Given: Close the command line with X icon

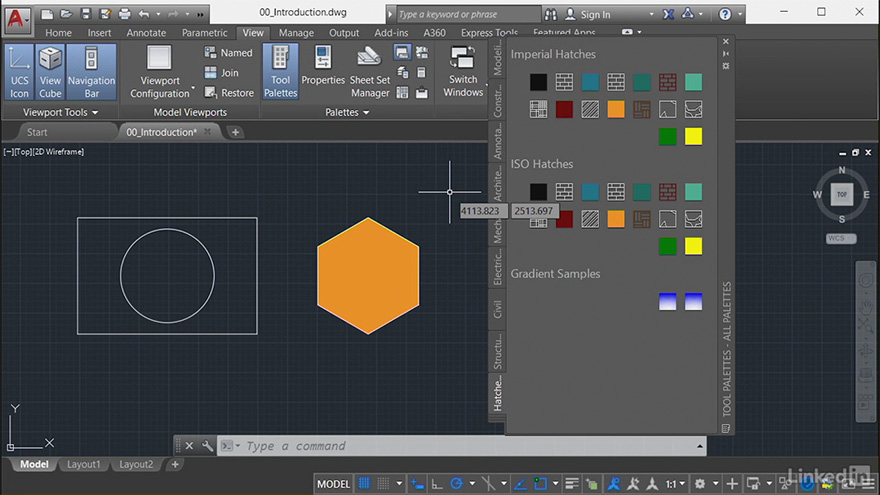Looking at the screenshot, I should [x=189, y=446].
